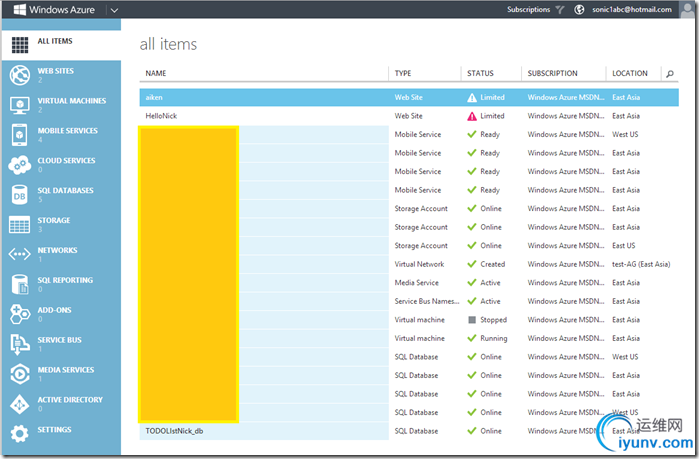This screenshot has height=459, width=699.
Task: Click the user avatar icon
Action: click(x=688, y=9)
